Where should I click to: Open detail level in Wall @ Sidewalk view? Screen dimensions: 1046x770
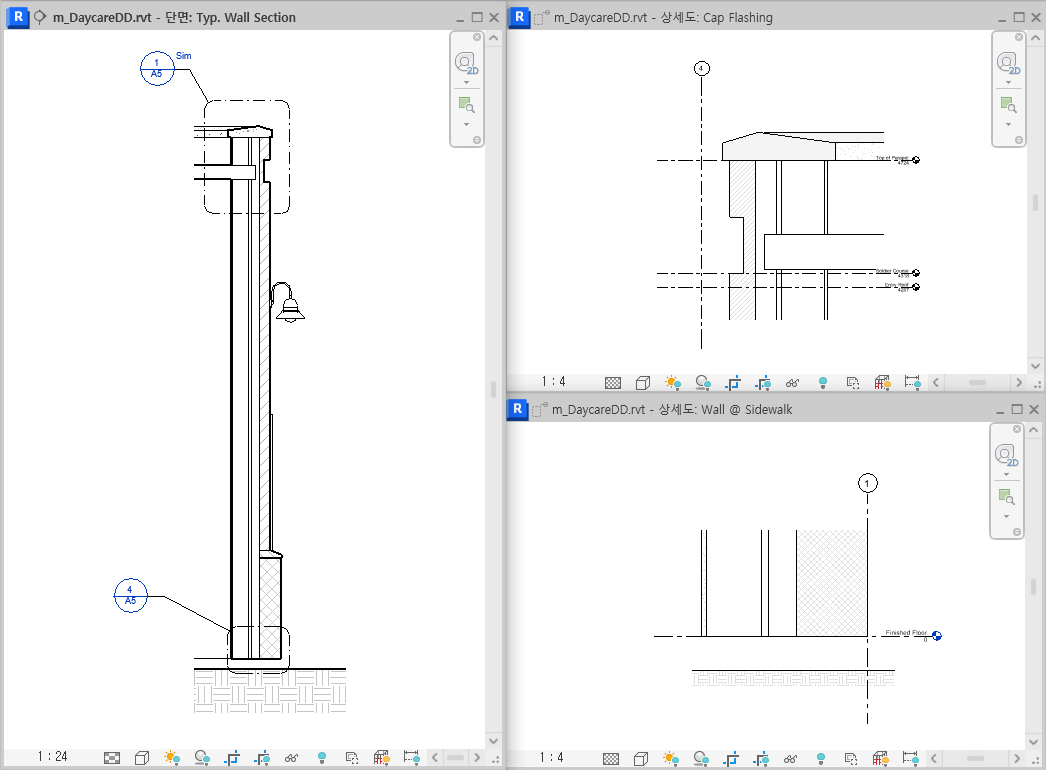[610, 758]
